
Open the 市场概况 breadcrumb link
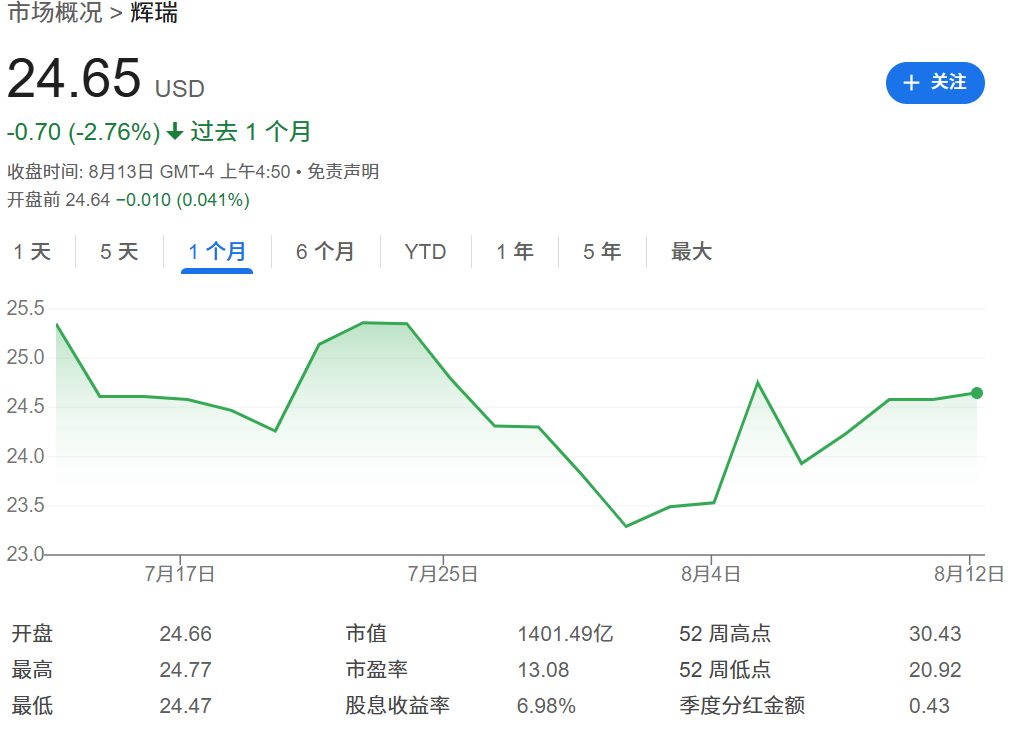pyautogui.click(x=55, y=12)
